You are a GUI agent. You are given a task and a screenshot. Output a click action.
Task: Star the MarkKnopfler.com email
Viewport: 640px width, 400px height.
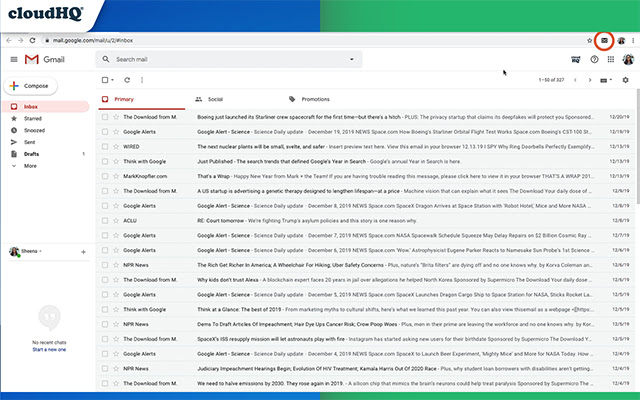coord(116,176)
